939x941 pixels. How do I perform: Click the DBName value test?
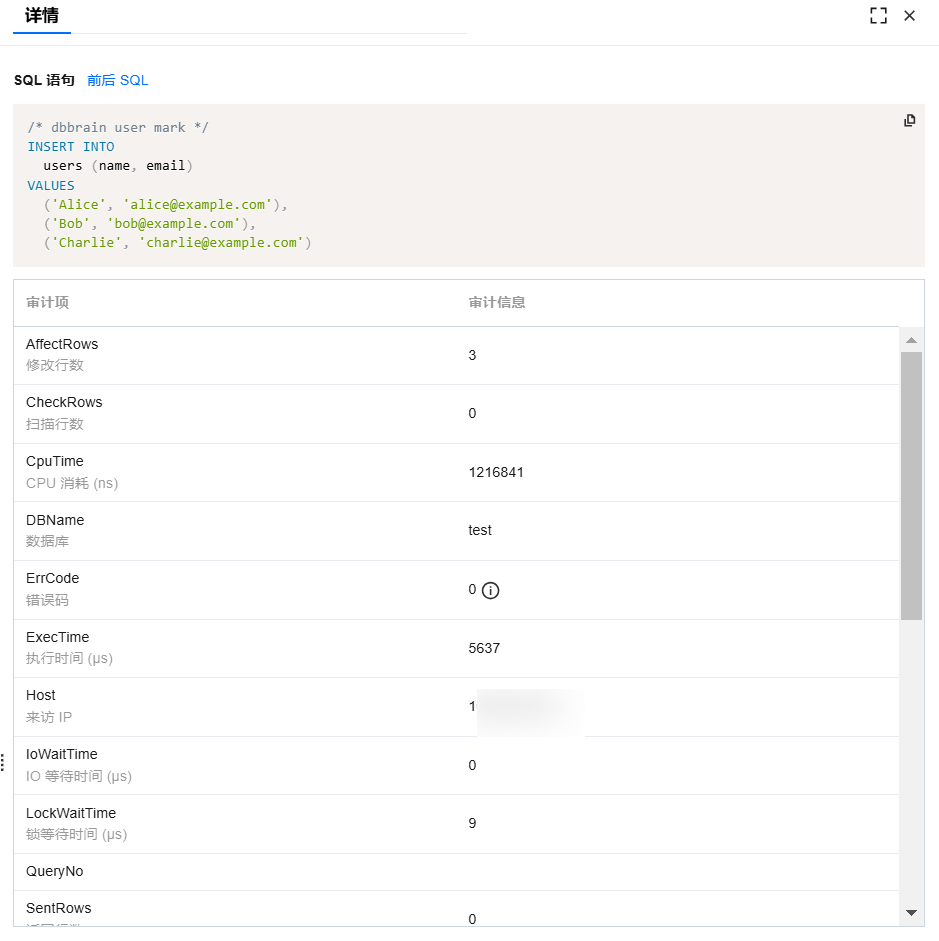[x=480, y=530]
